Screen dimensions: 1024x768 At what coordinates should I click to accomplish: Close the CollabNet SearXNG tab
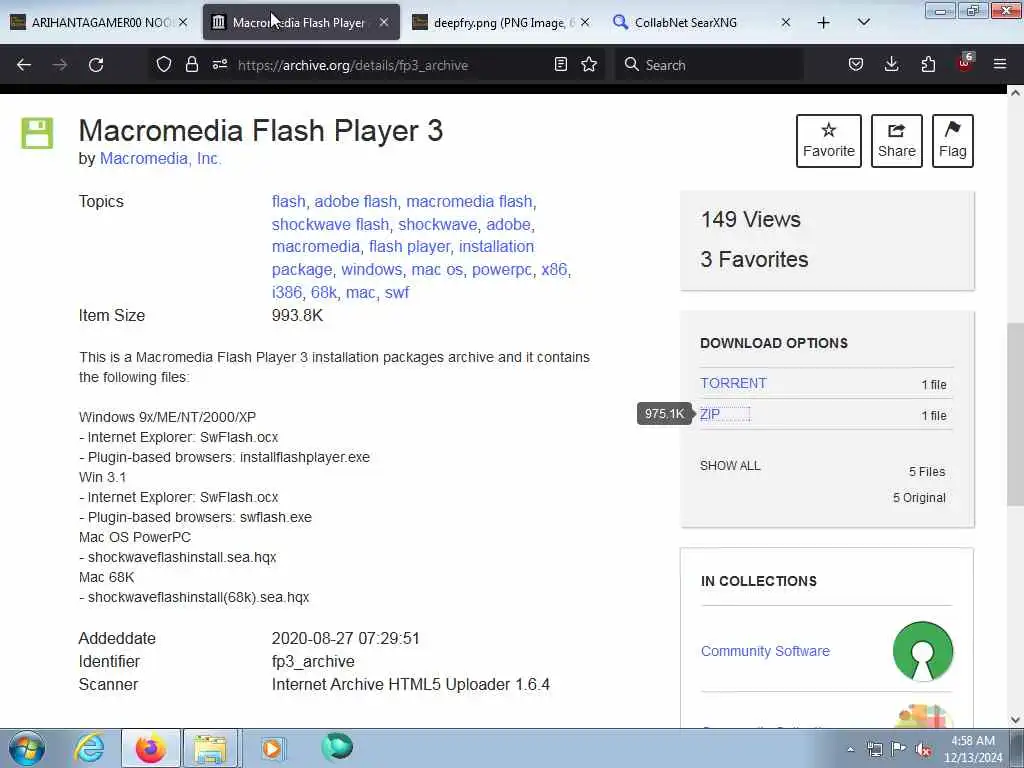[x=786, y=22]
